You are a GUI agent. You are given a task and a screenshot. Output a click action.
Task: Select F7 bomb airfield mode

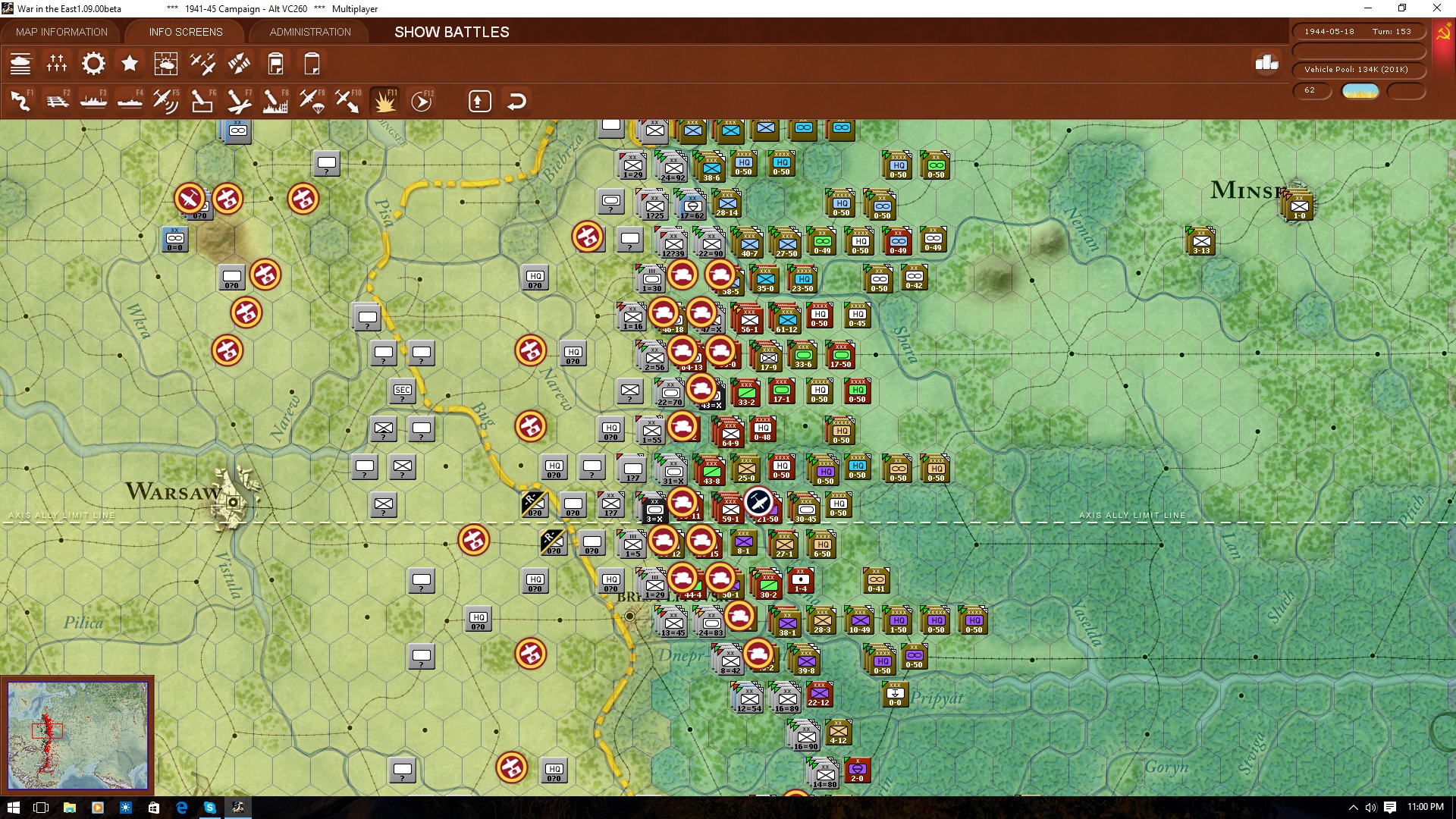click(x=239, y=101)
